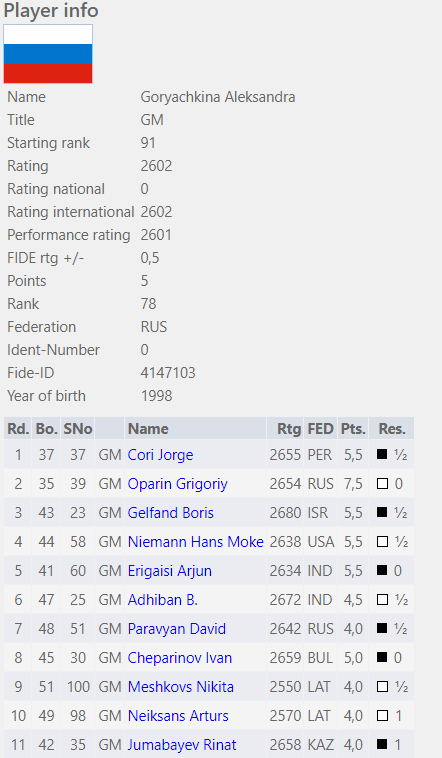Click the Name column header
This screenshot has height=758, width=442.
(148, 429)
